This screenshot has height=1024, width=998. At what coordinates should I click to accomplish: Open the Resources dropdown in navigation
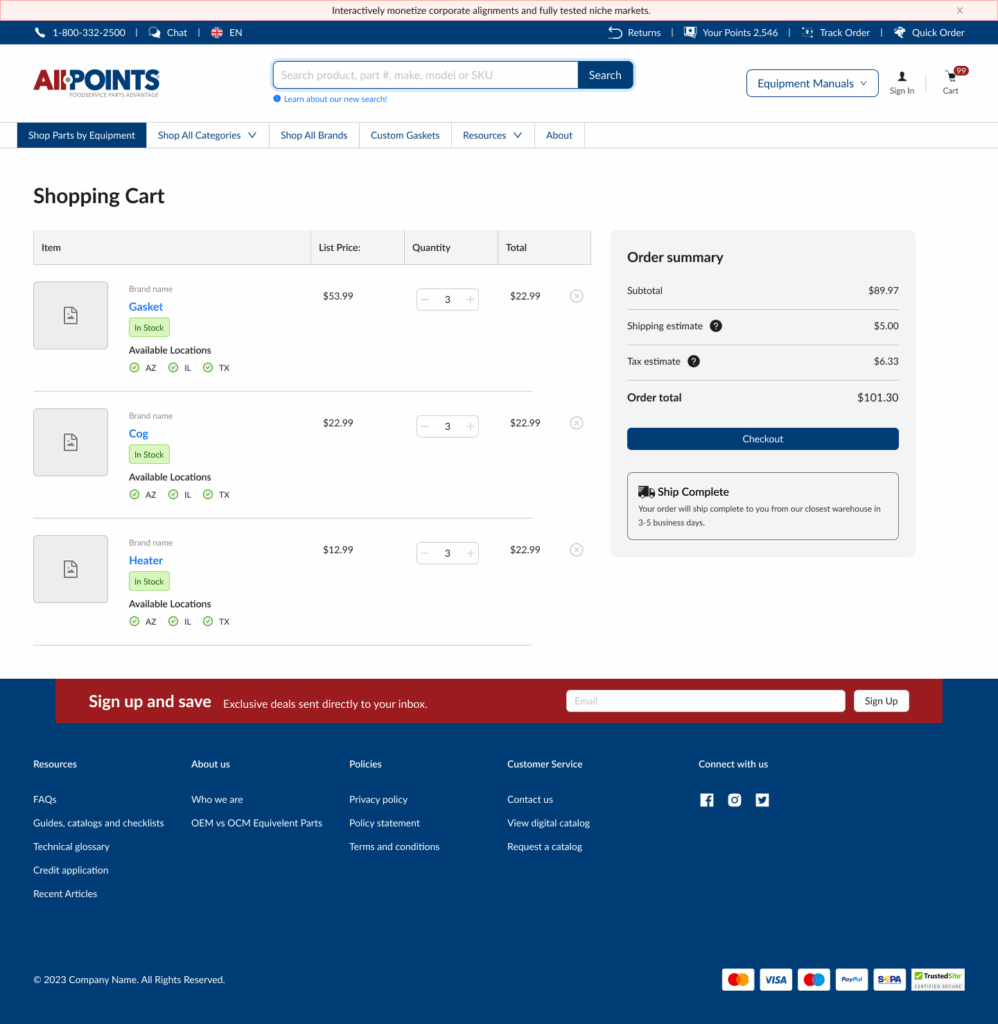coord(492,135)
